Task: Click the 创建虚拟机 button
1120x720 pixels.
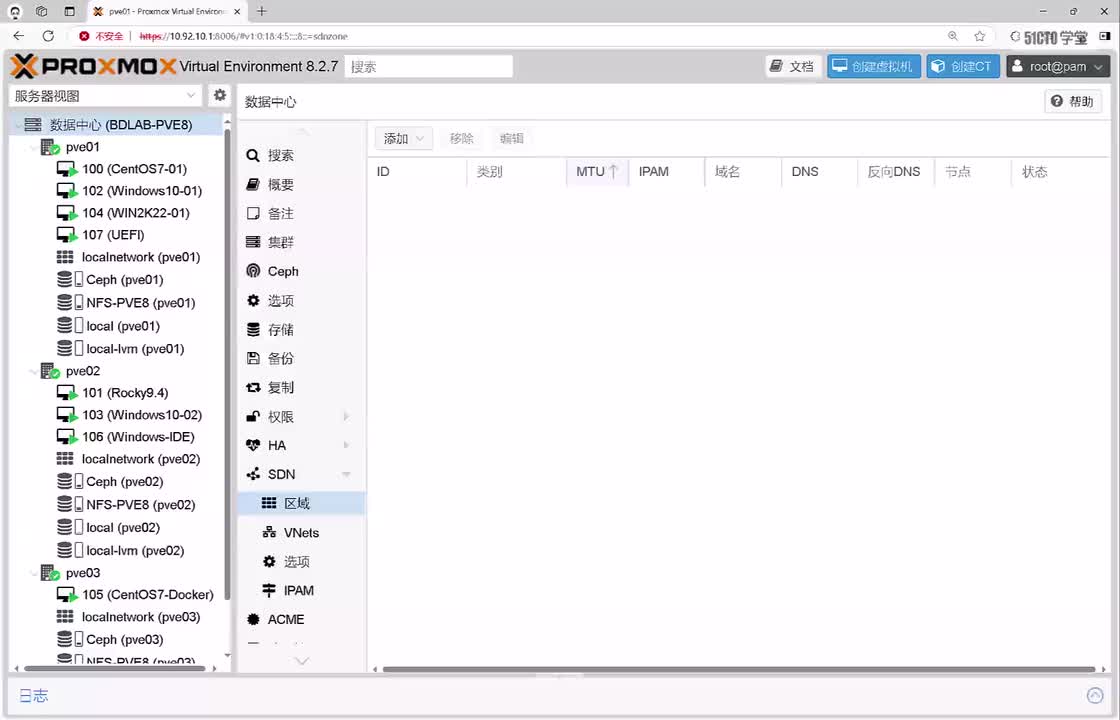Action: pyautogui.click(x=874, y=66)
